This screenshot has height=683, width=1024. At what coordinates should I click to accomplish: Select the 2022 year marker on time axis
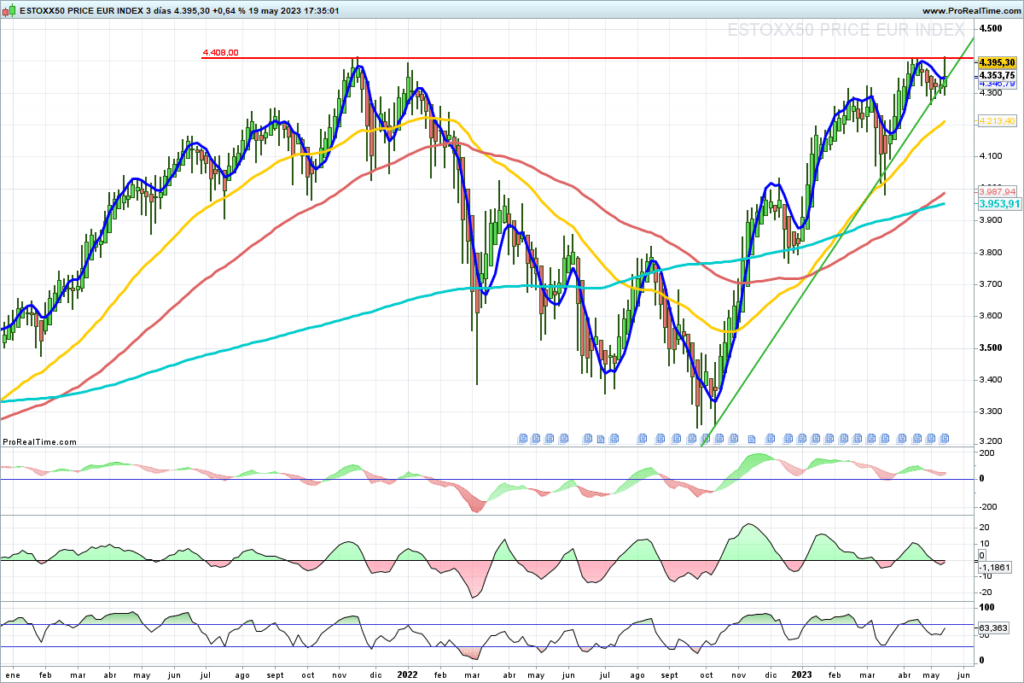(408, 675)
